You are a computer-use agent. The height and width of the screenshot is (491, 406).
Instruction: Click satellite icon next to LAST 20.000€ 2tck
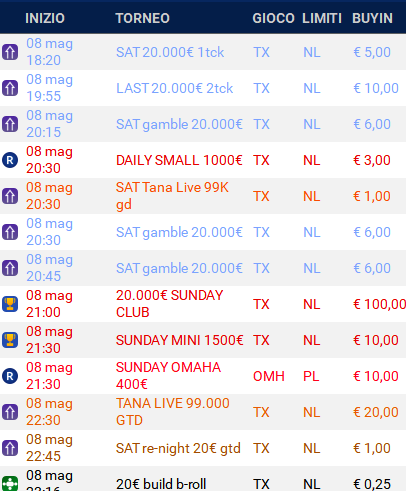[10, 88]
